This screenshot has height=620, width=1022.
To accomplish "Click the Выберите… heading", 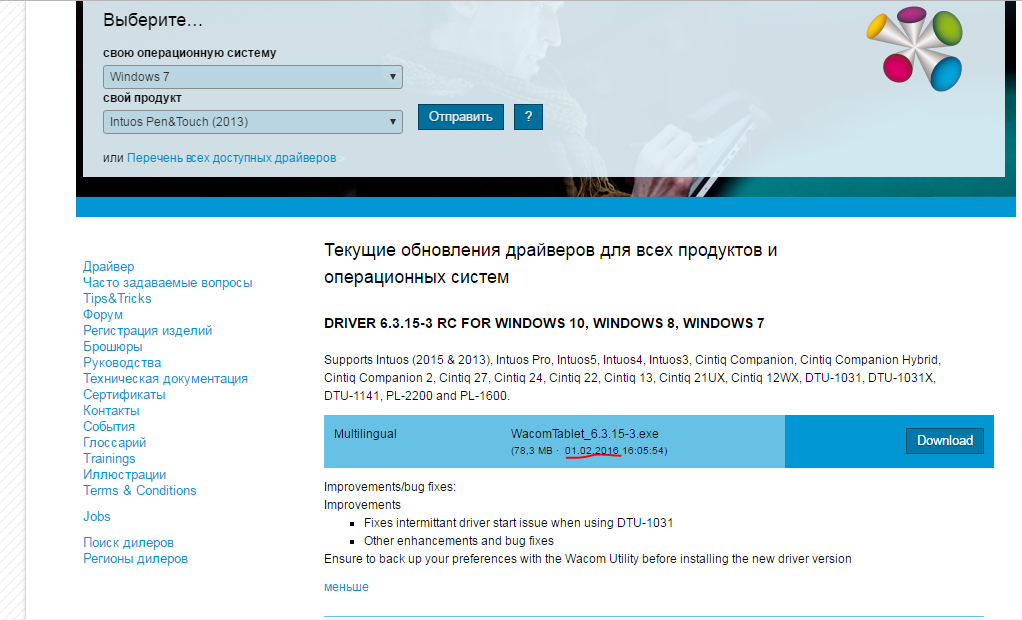I will (153, 20).
